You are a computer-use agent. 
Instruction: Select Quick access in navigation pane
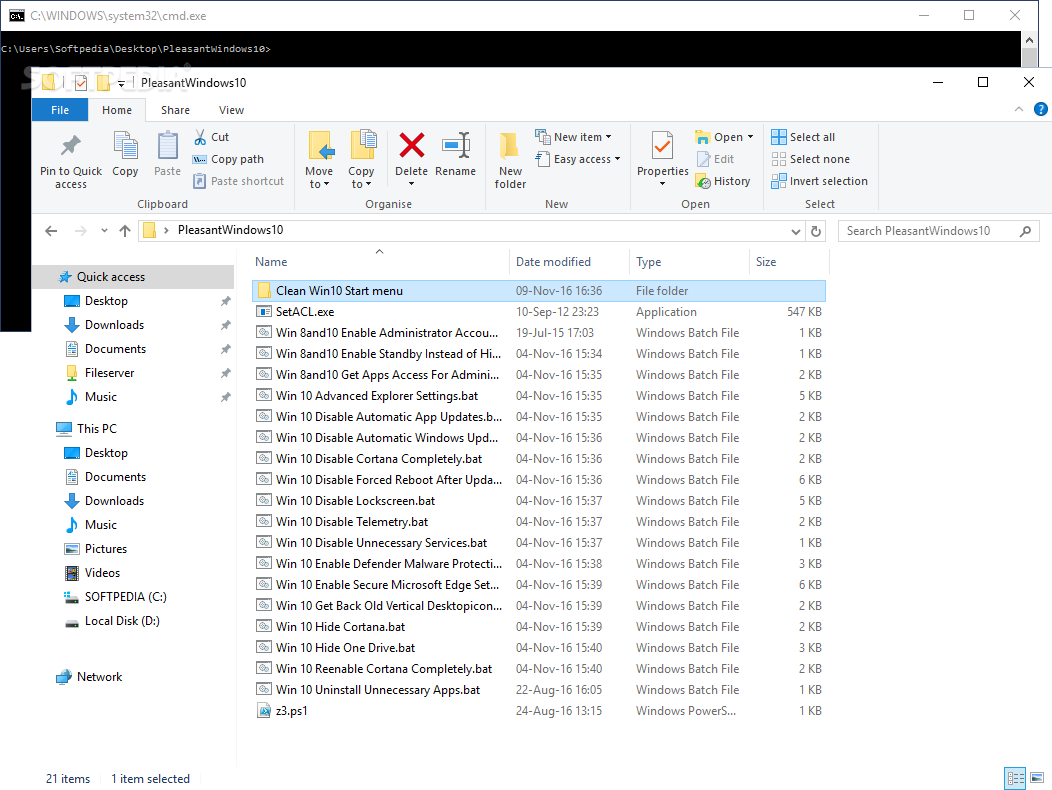coord(133,277)
